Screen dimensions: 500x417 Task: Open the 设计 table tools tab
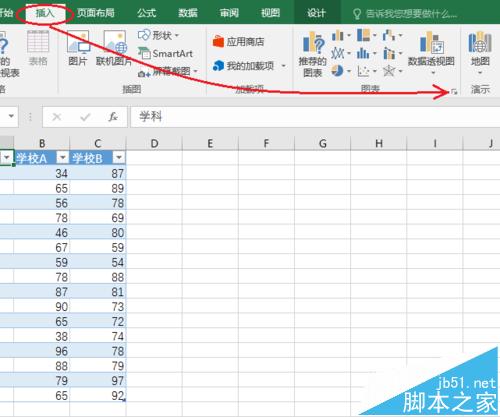(x=316, y=13)
